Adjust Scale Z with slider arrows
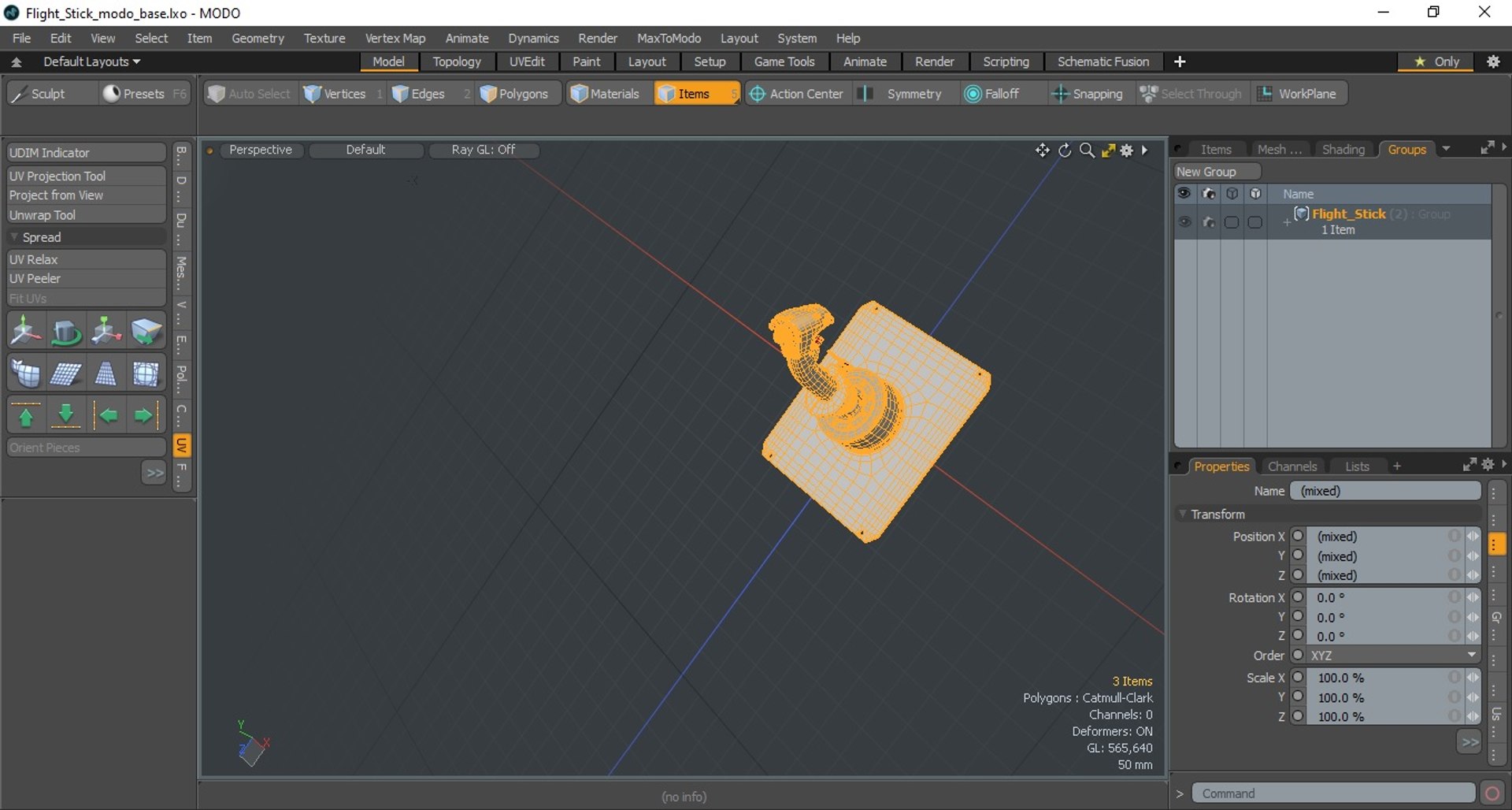Viewport: 1512px width, 810px height. pyautogui.click(x=1472, y=716)
